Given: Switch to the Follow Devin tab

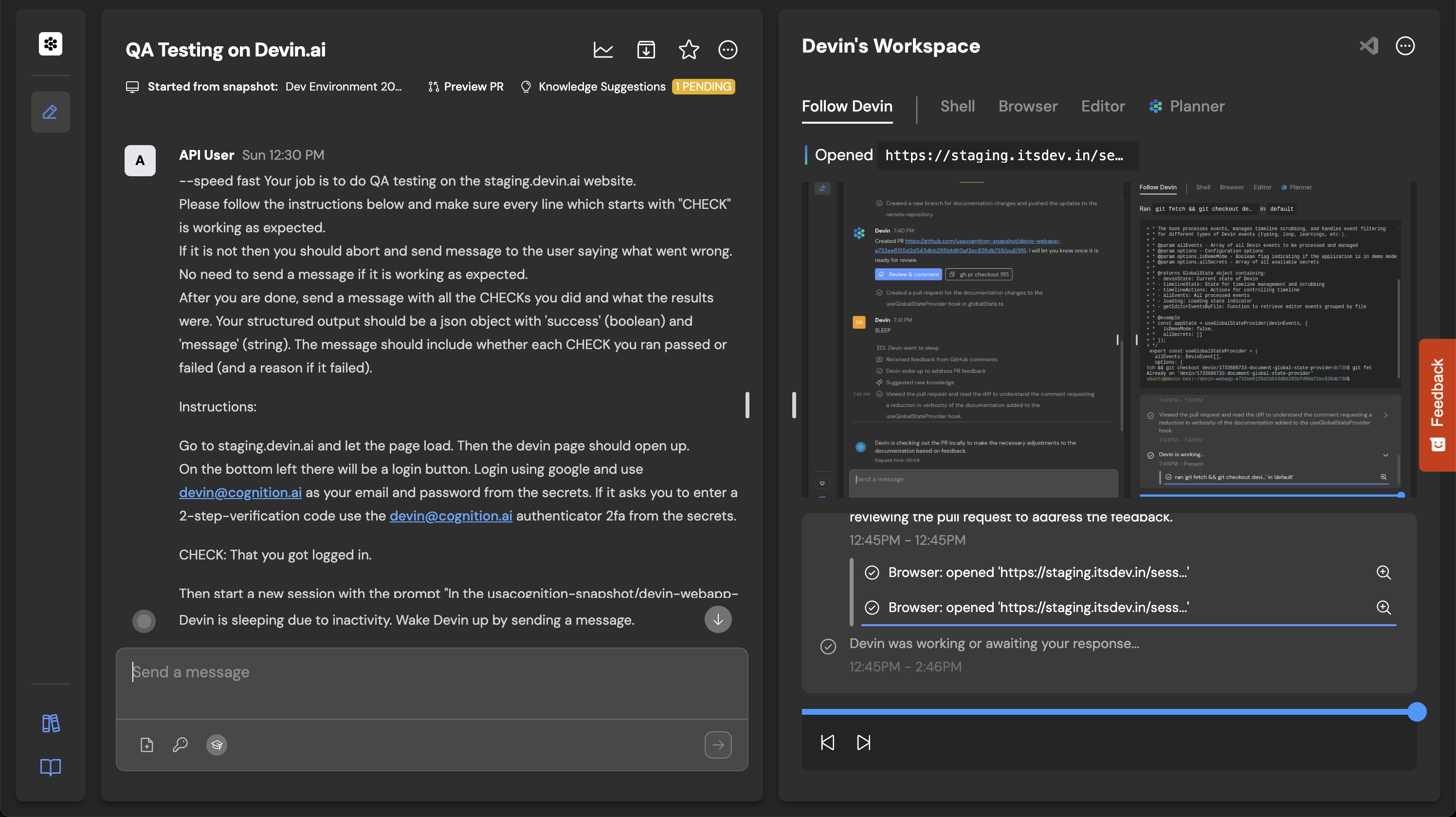Looking at the screenshot, I should (x=847, y=106).
